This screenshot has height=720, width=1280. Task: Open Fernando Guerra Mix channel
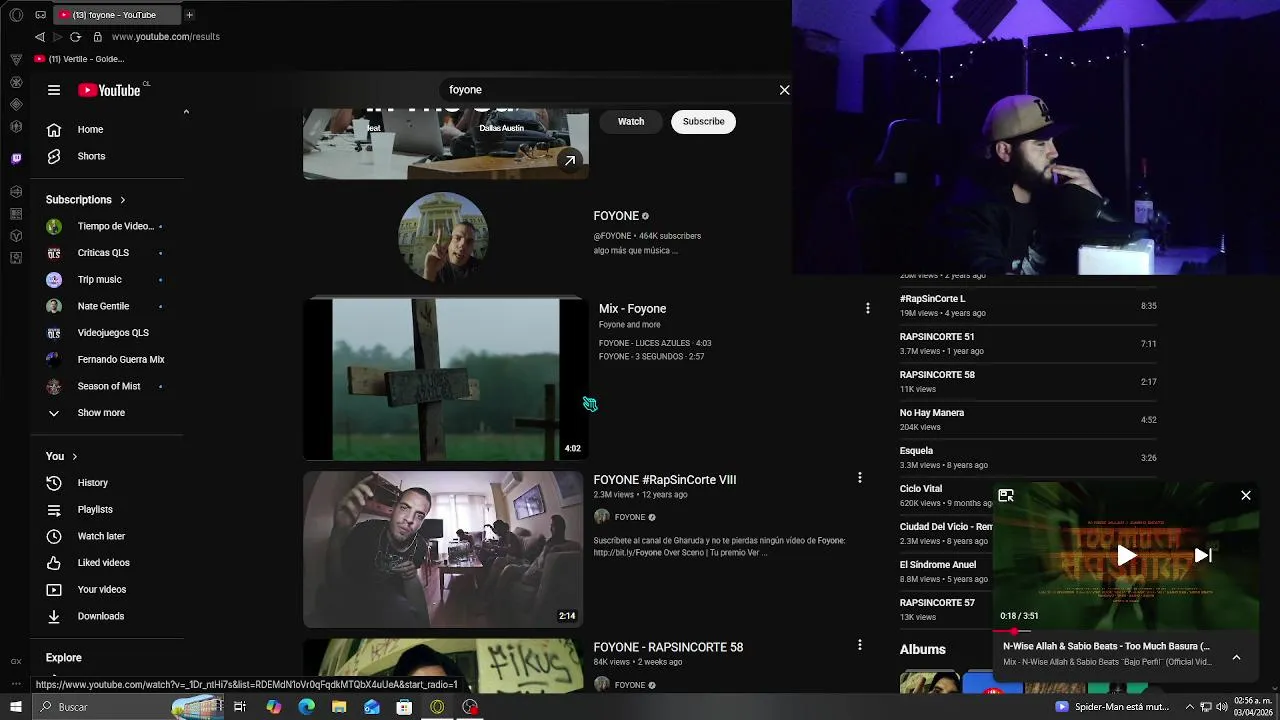click(108, 360)
